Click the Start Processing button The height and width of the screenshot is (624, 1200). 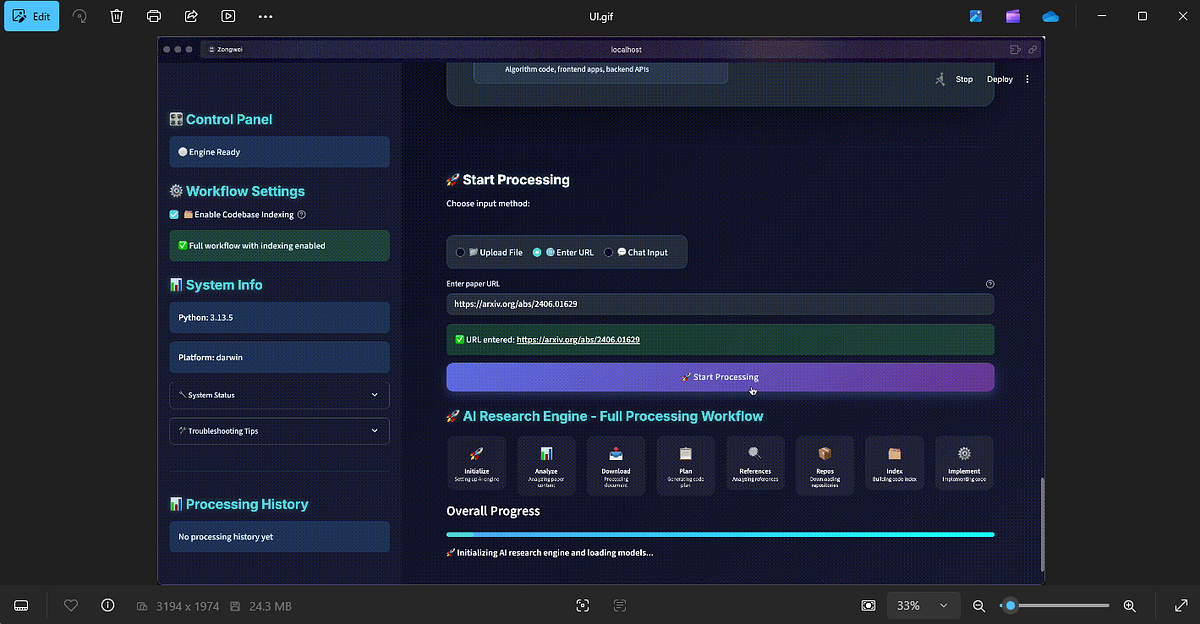coord(719,377)
